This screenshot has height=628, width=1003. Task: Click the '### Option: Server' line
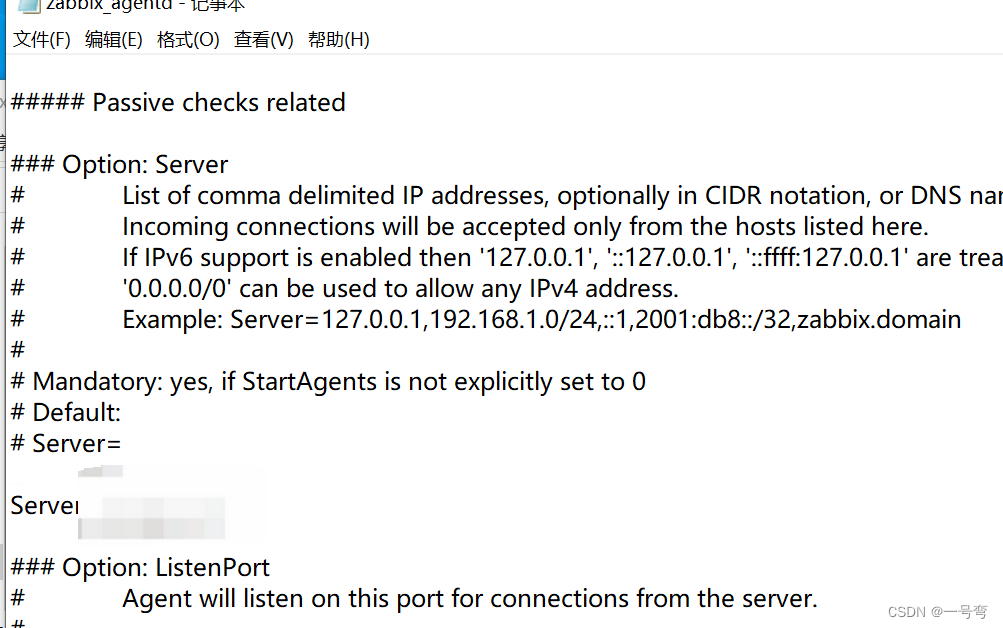pos(119,165)
